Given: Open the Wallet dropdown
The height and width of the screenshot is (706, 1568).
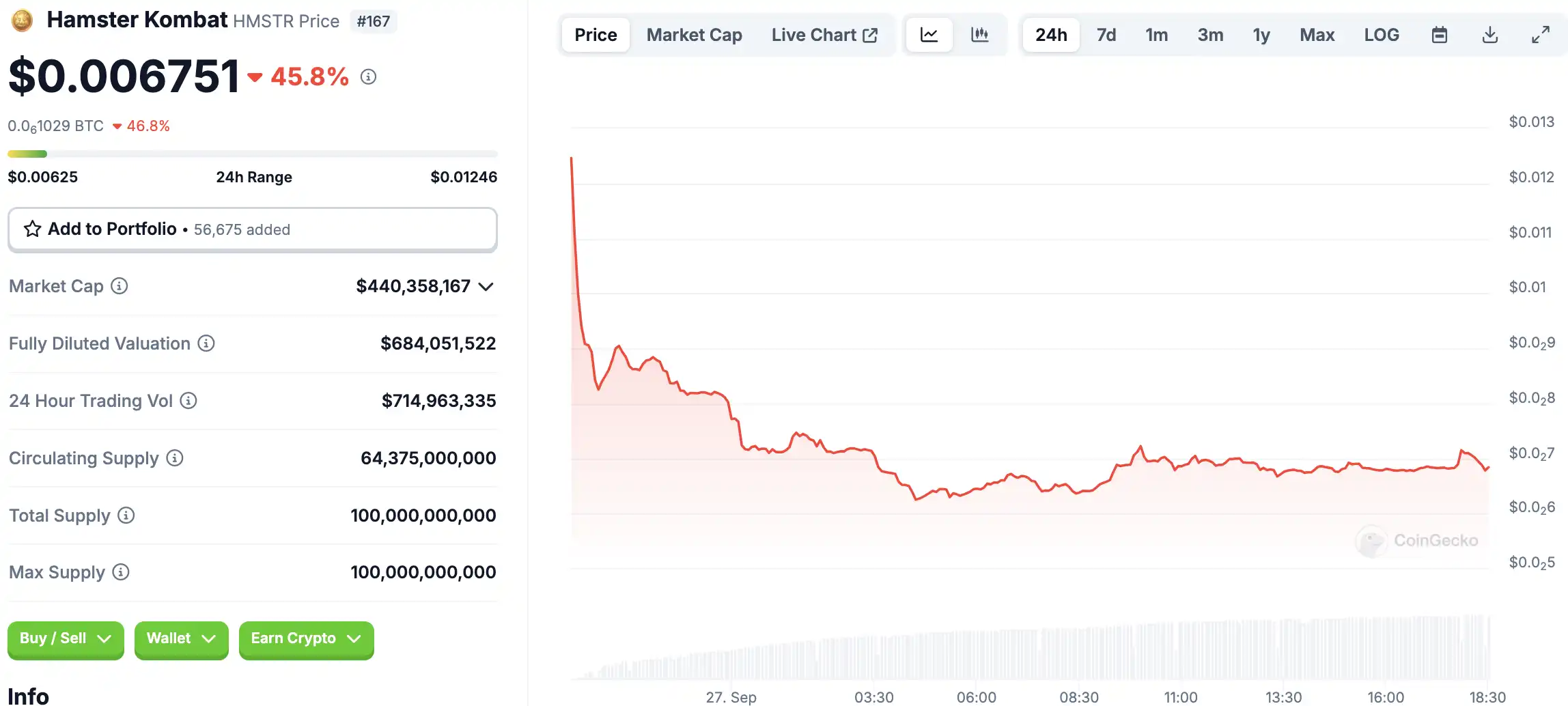Looking at the screenshot, I should (181, 639).
